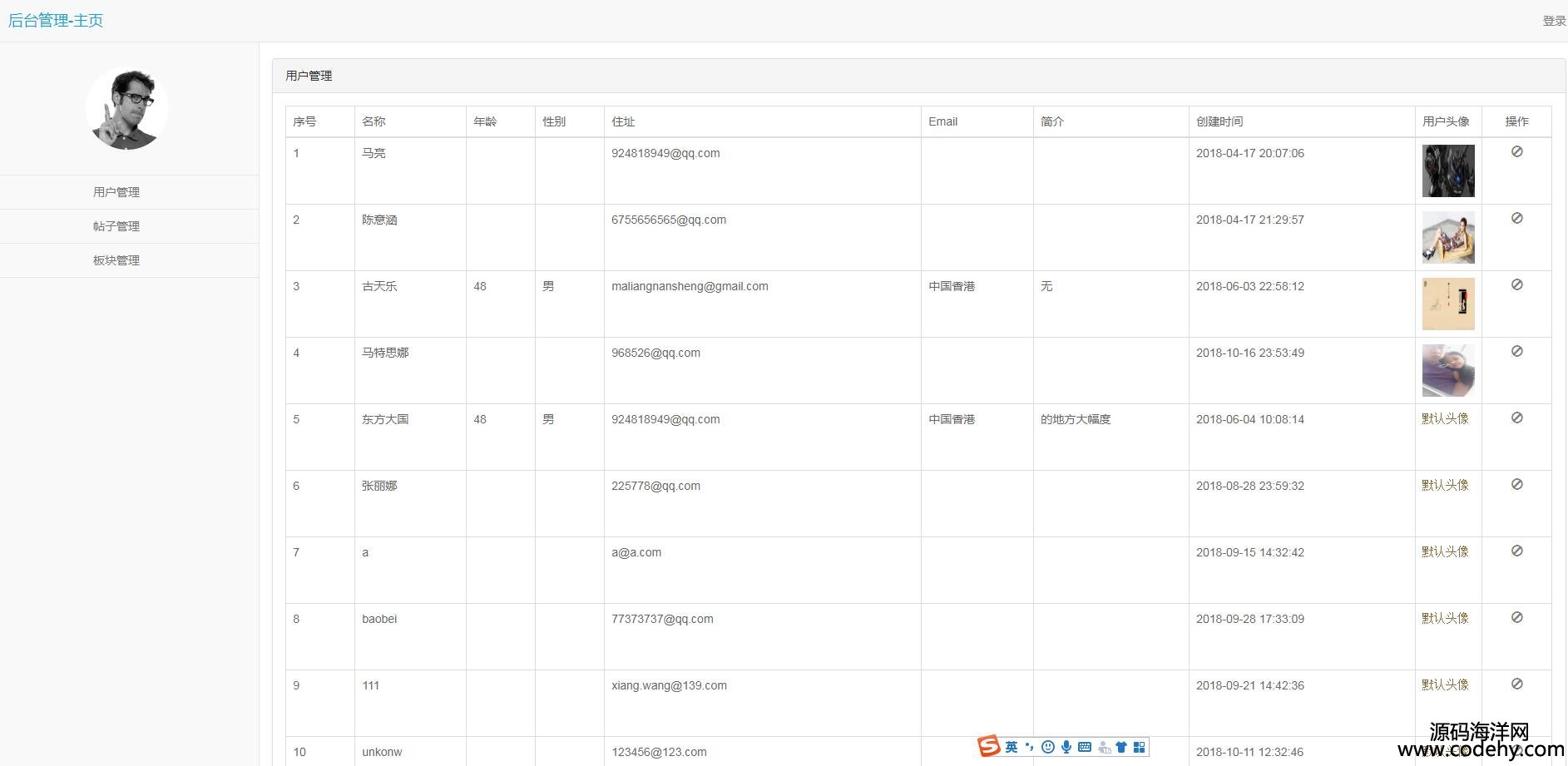Open baobei's 默认头像 link

click(1445, 618)
